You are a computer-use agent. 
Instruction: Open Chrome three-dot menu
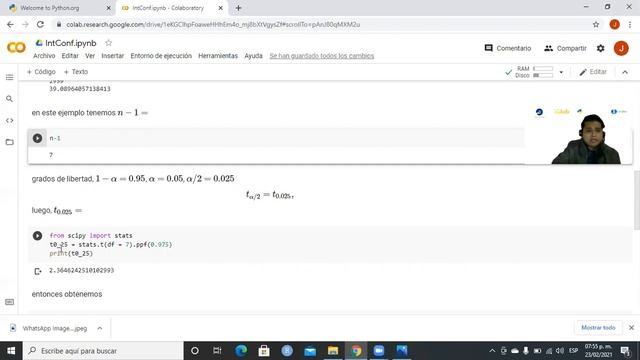click(630, 24)
